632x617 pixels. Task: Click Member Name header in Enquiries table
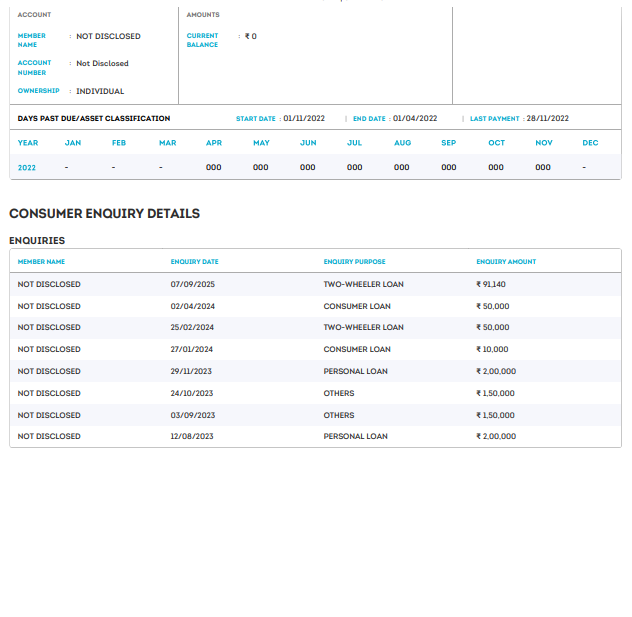tap(41, 262)
